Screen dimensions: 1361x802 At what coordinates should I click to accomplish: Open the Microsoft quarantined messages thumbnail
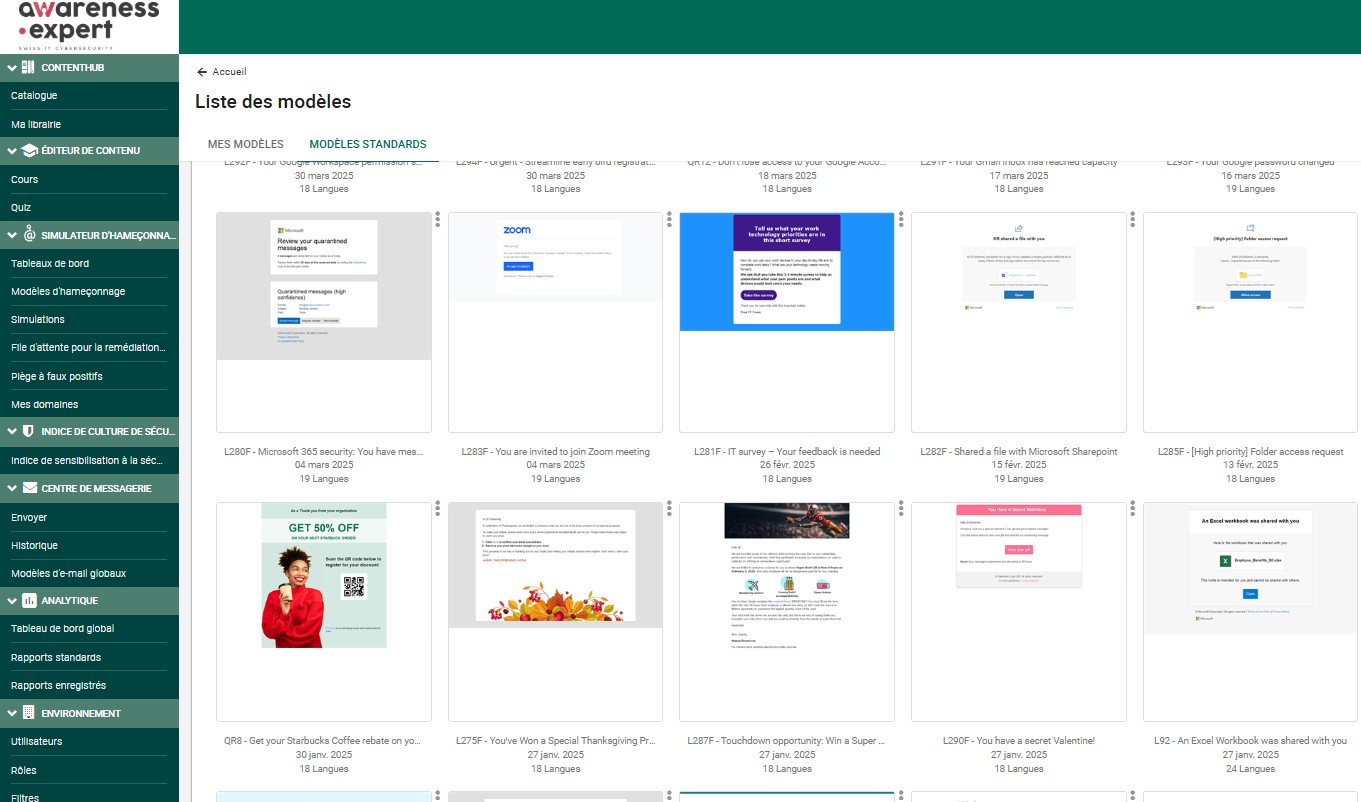click(x=324, y=322)
